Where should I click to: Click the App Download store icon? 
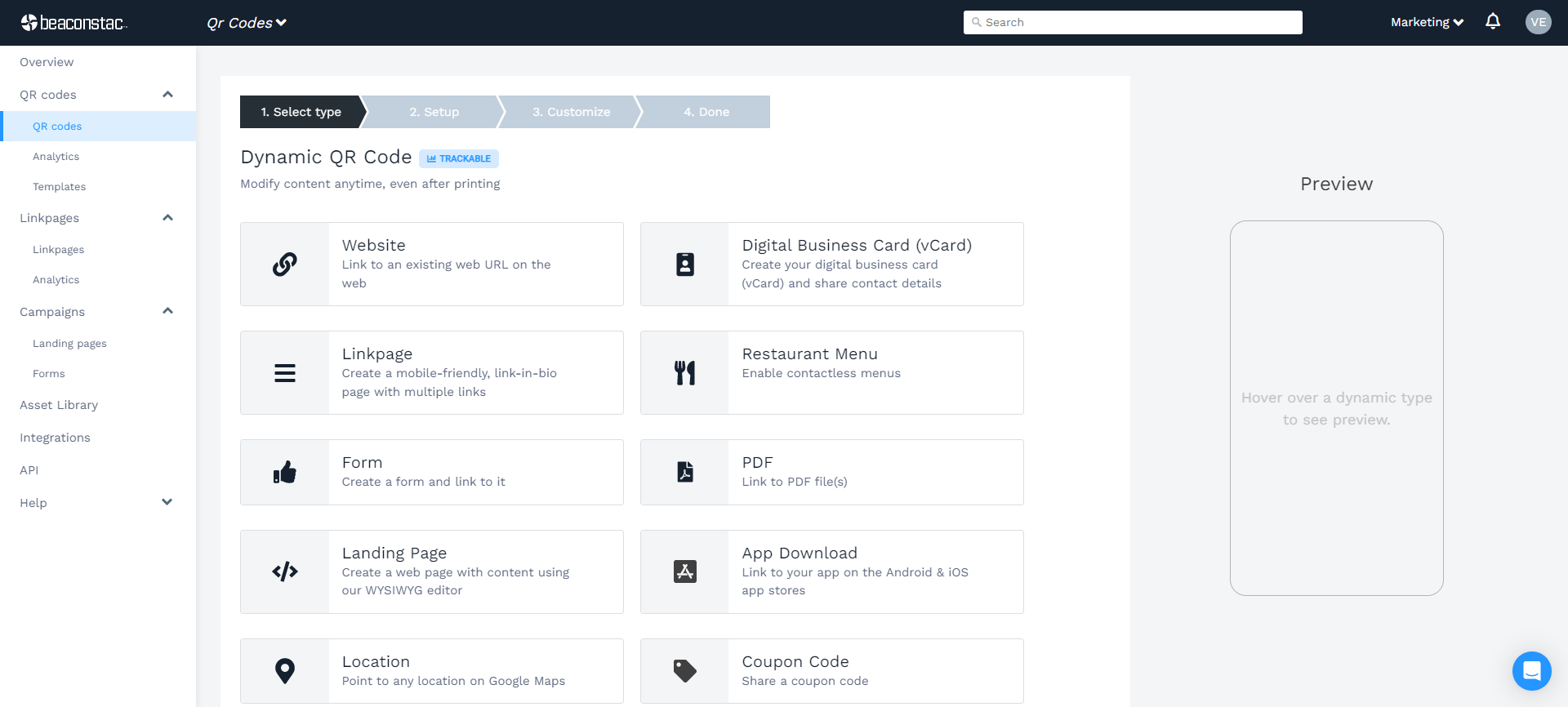[x=684, y=571]
